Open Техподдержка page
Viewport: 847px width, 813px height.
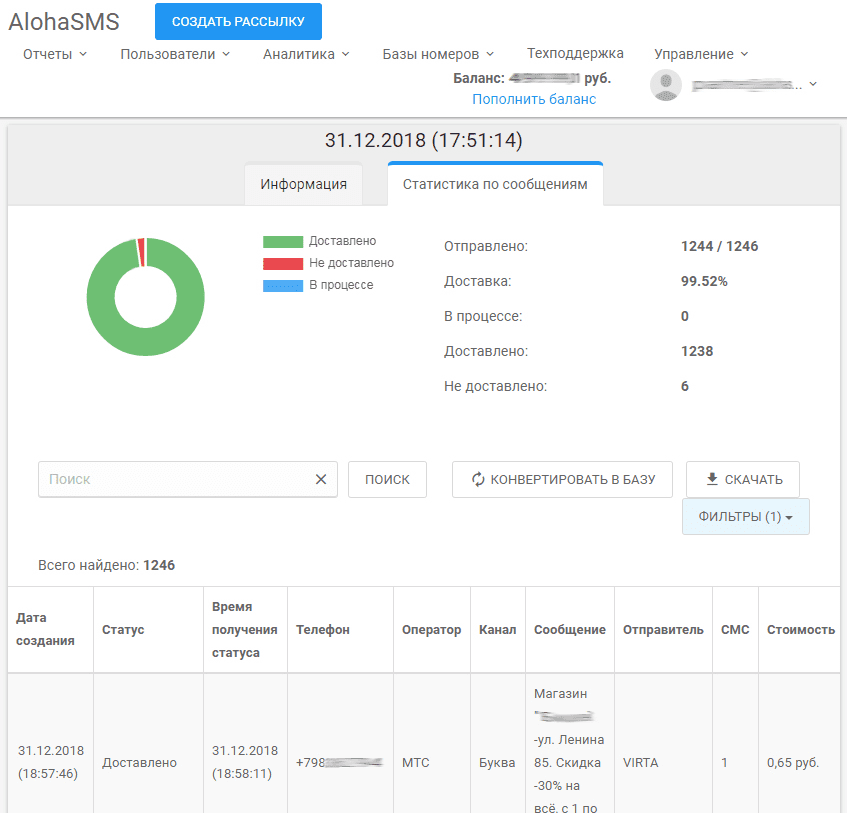click(575, 54)
